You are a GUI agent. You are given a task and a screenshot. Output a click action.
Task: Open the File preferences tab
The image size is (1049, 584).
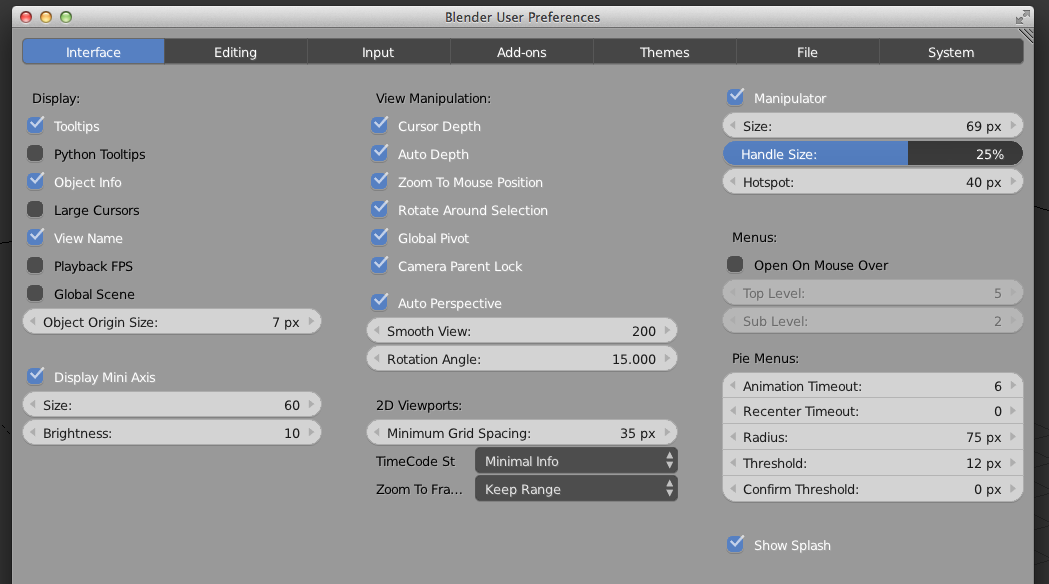pyautogui.click(x=807, y=52)
